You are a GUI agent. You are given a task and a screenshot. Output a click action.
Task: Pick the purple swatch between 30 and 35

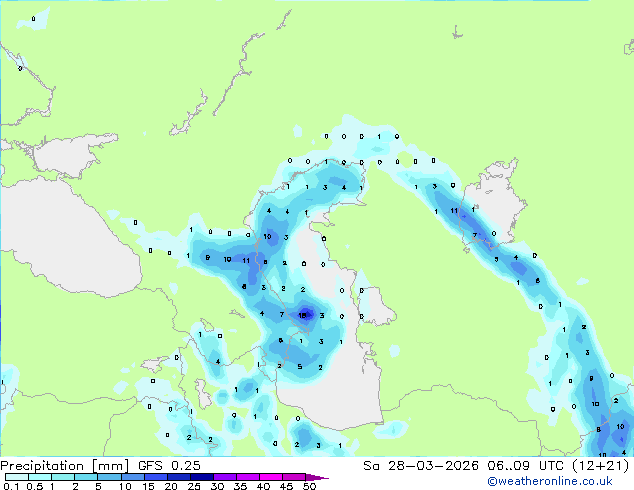pyautogui.click(x=224, y=477)
